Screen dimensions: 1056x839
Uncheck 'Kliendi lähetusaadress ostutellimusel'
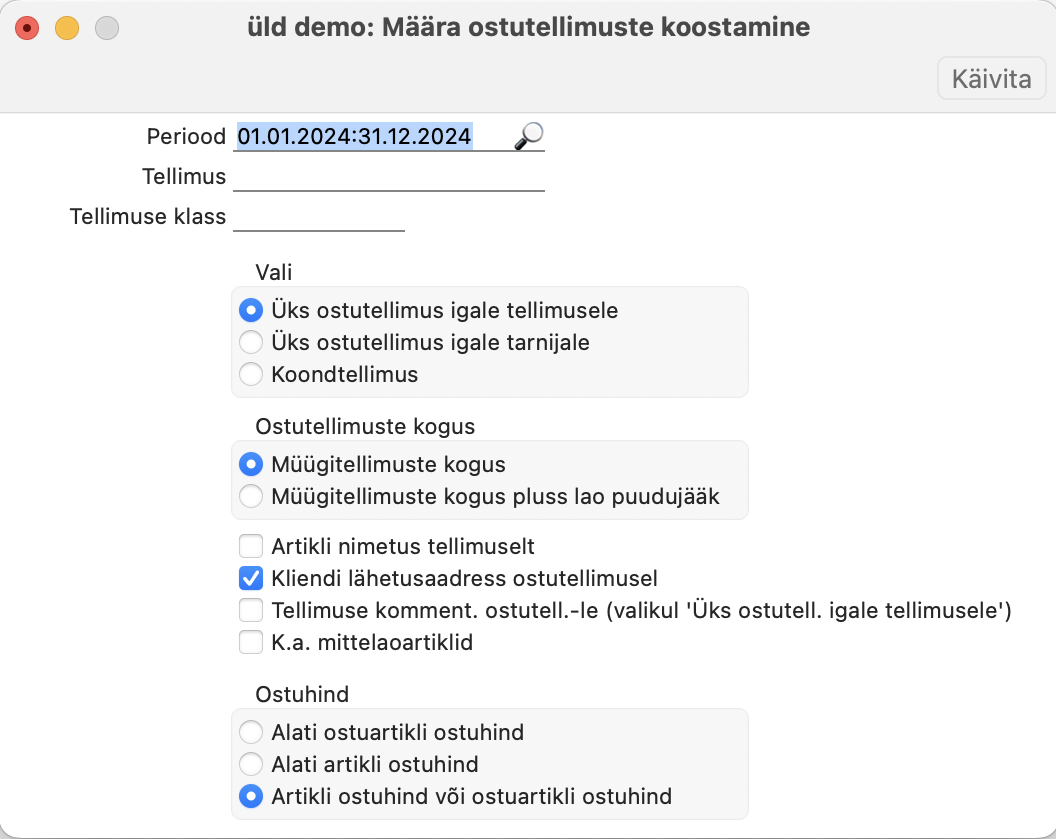(251, 578)
